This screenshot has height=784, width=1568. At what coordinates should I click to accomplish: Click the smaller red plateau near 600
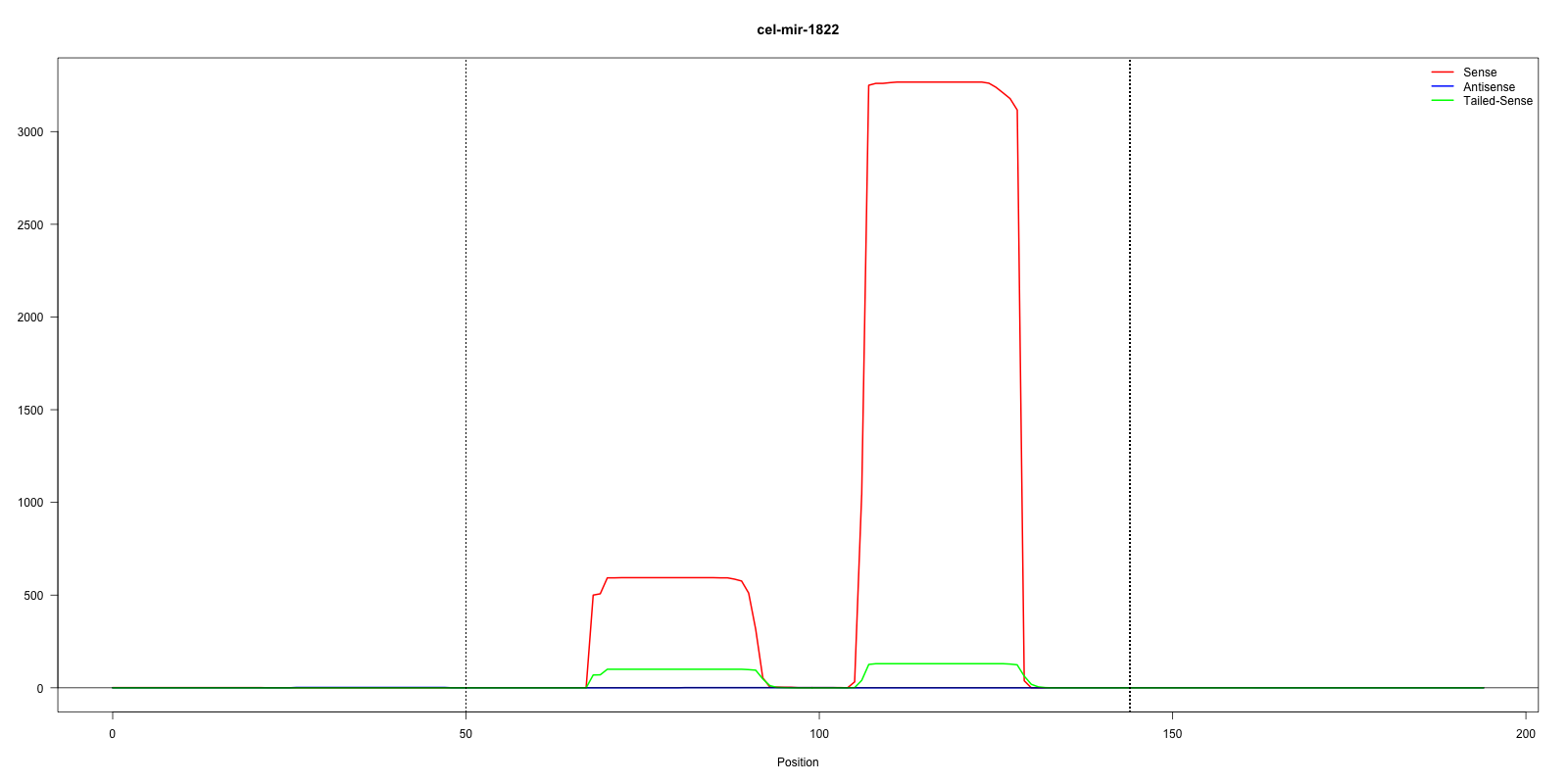666,578
